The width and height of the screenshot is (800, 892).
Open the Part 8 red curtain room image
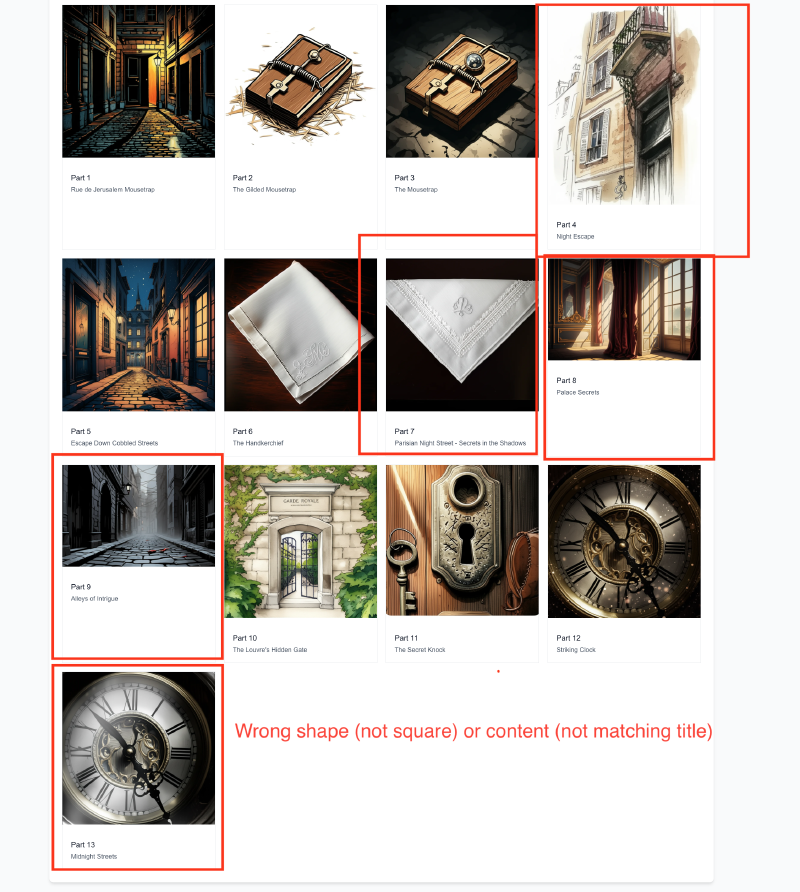click(x=624, y=309)
